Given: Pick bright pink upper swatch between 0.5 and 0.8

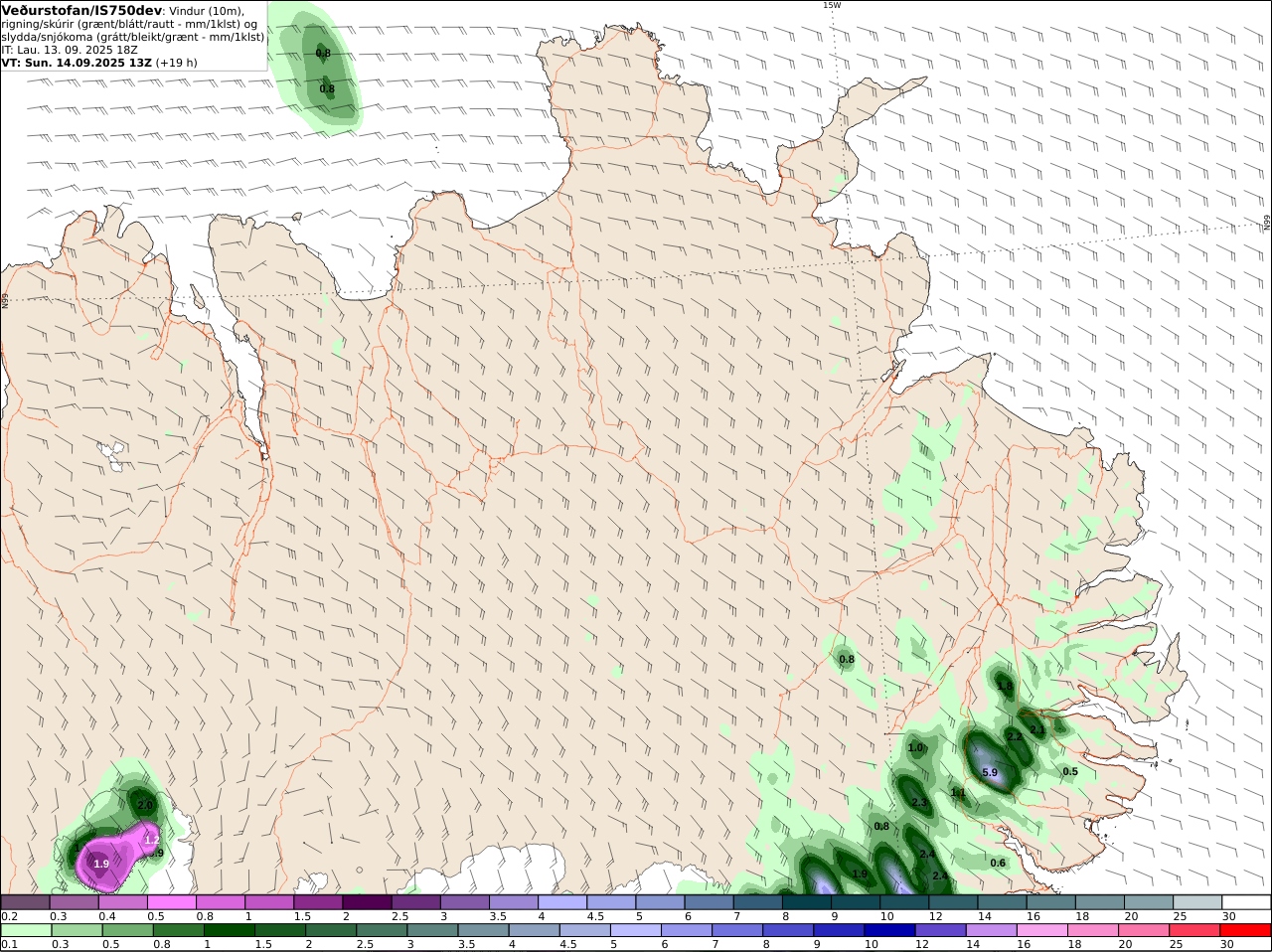Looking at the screenshot, I should click(172, 902).
